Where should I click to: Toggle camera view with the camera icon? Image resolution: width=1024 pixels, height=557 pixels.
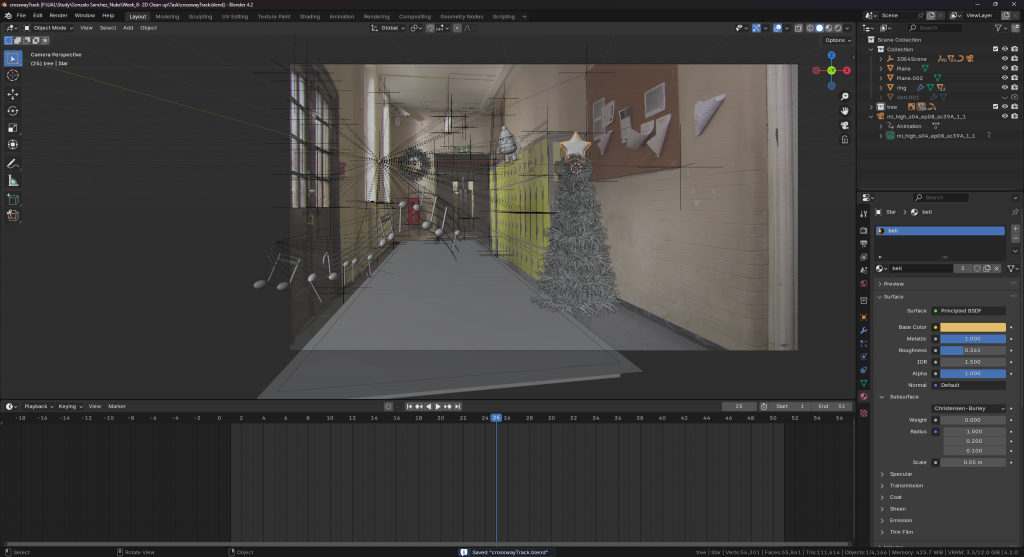click(x=844, y=125)
